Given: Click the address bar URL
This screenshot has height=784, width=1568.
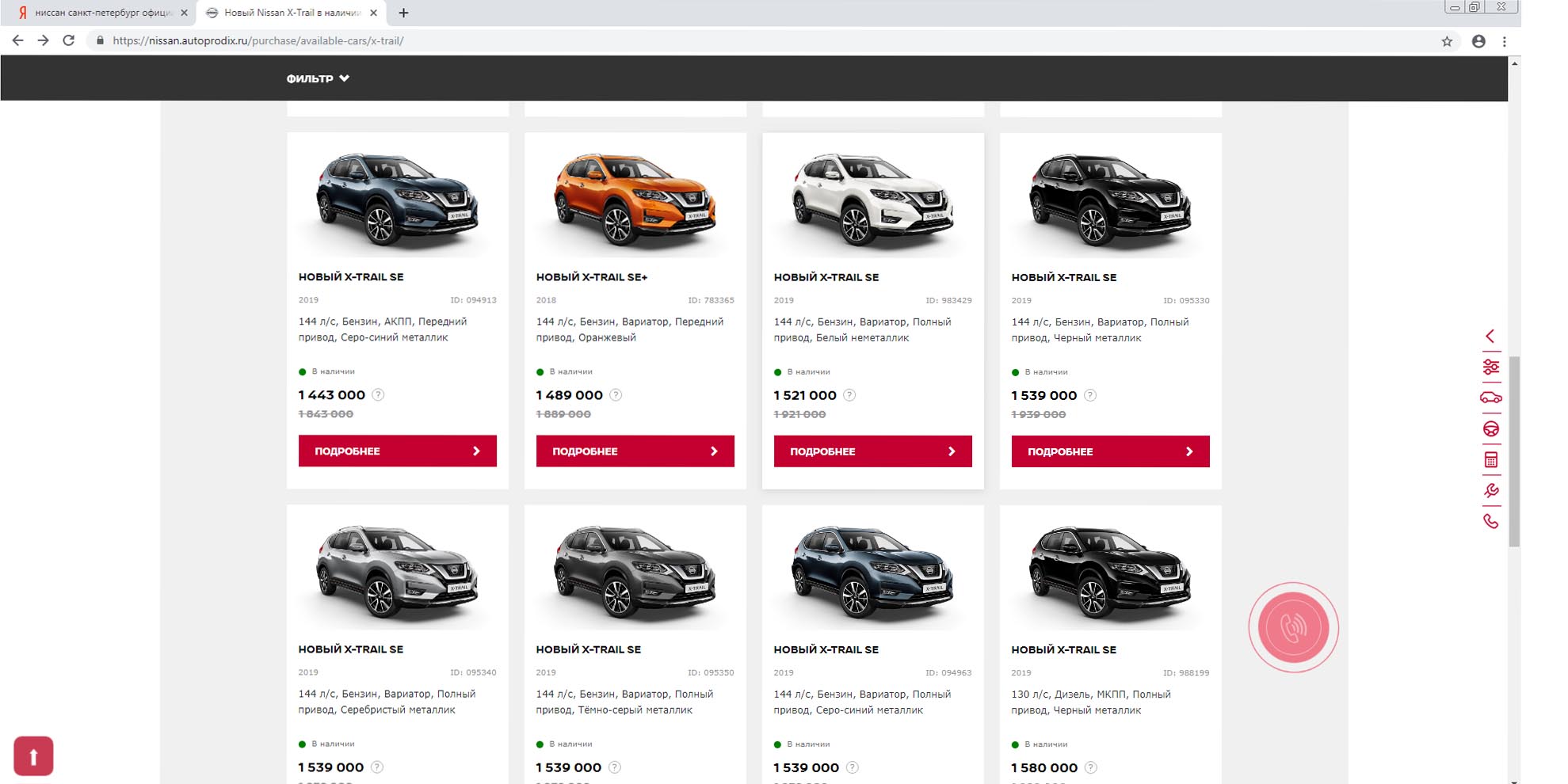Looking at the screenshot, I should point(258,40).
